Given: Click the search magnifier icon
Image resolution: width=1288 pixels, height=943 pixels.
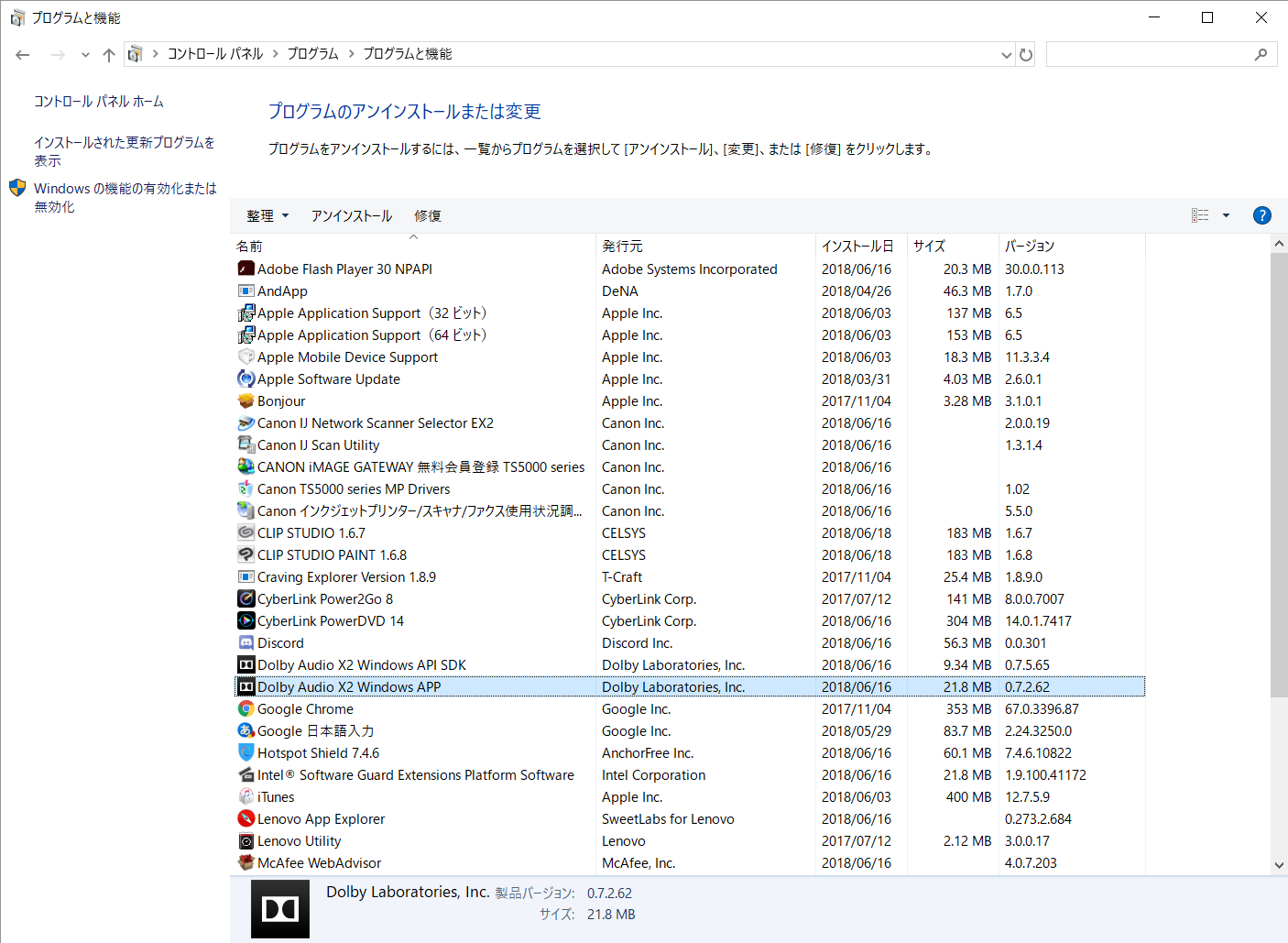Looking at the screenshot, I should click(x=1261, y=54).
